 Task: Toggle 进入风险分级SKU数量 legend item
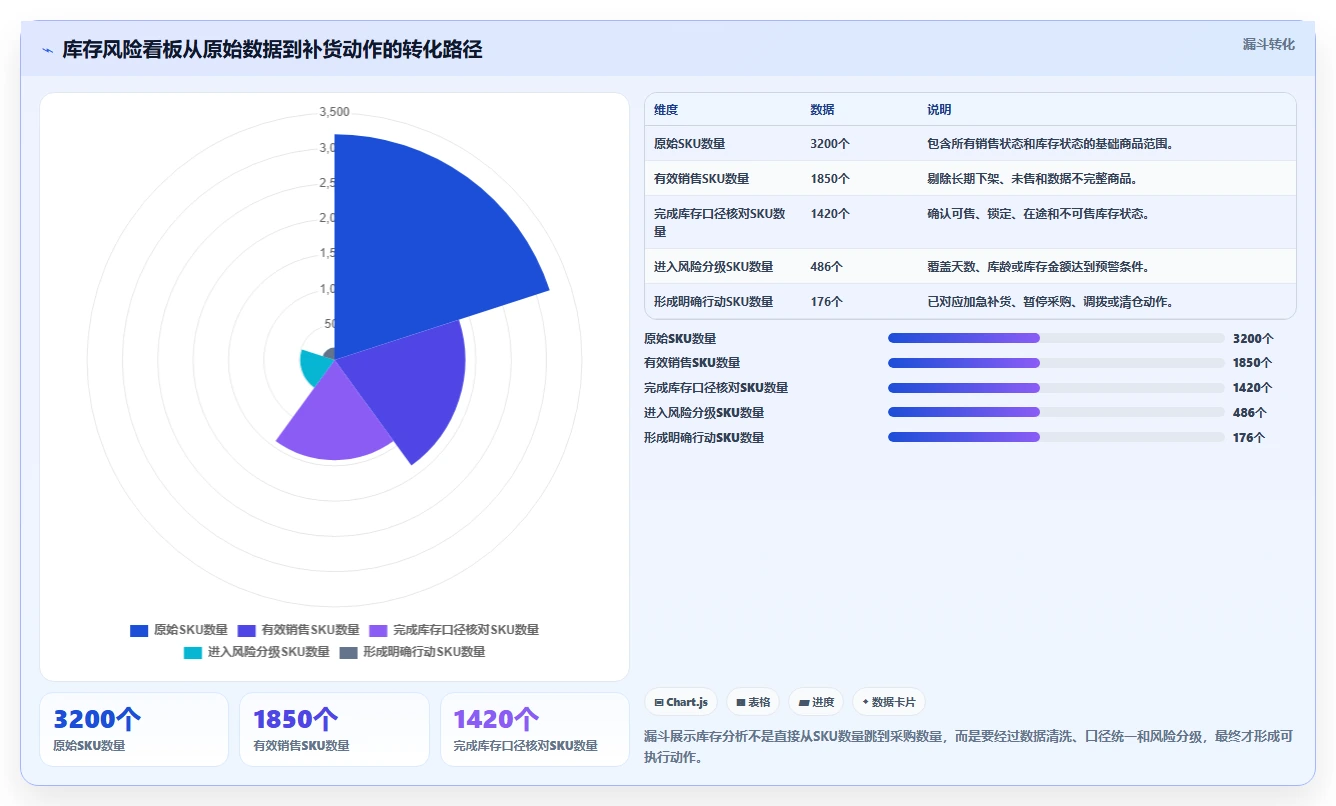(x=257, y=652)
